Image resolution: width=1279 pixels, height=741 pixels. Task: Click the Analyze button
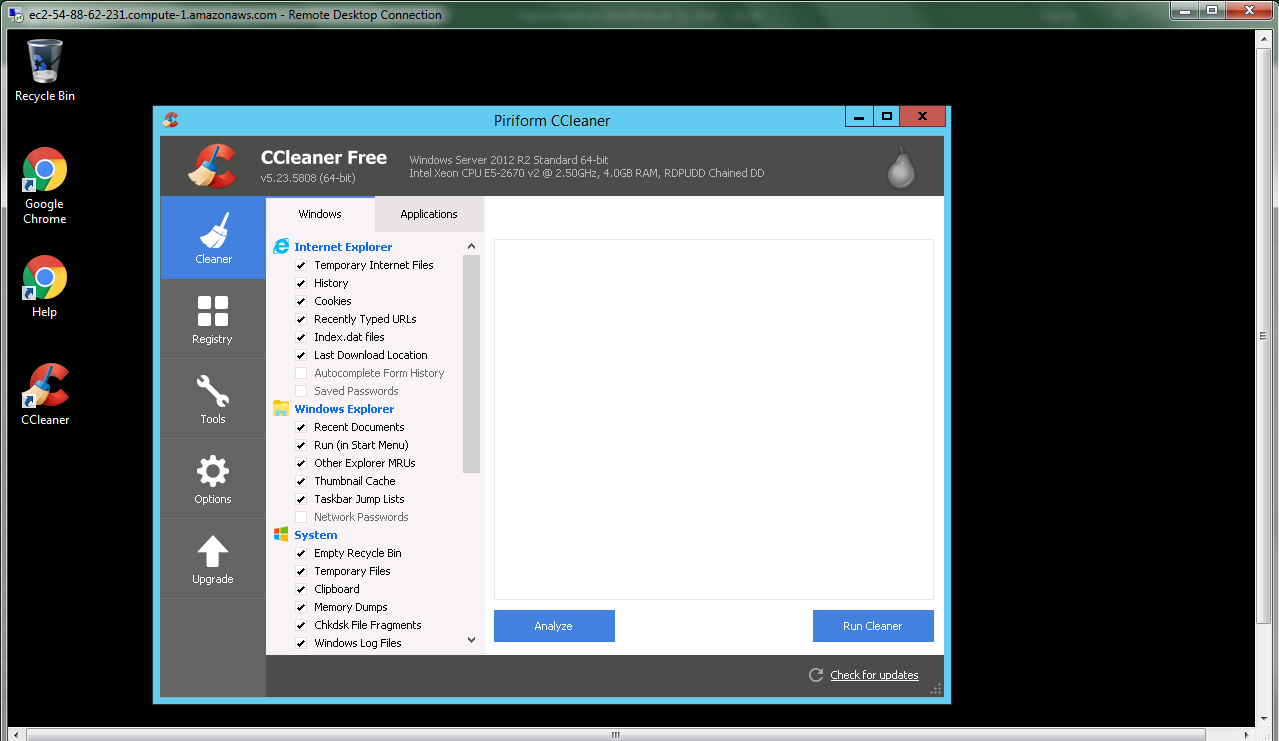pos(554,626)
